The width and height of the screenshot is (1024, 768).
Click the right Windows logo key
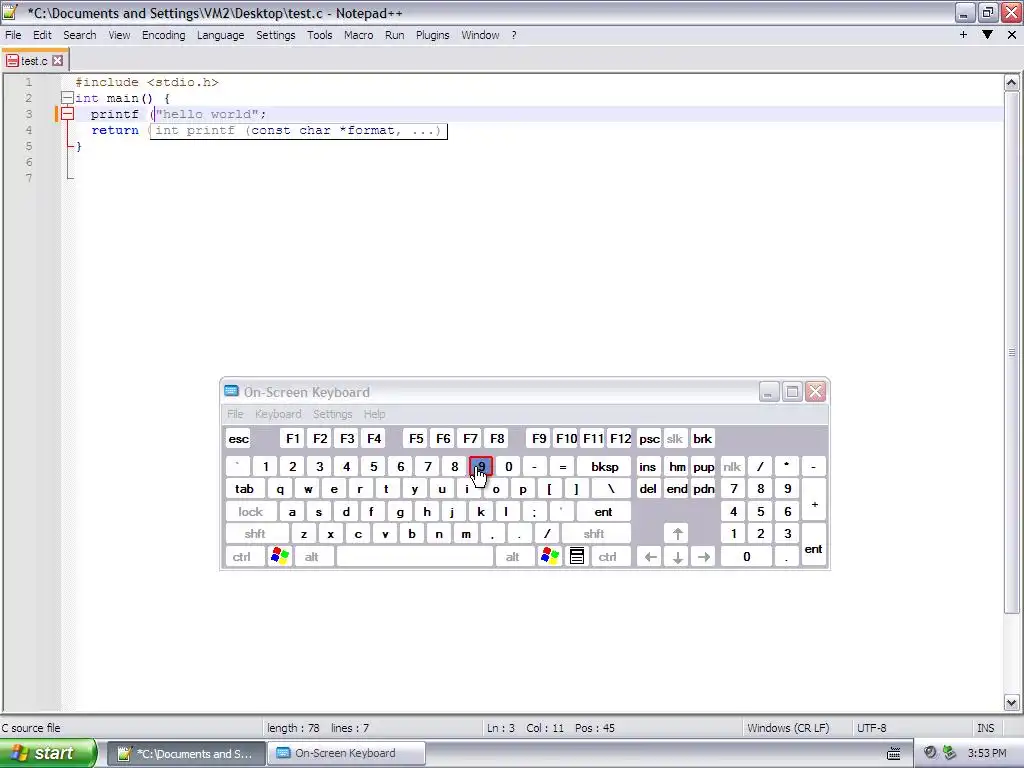tap(550, 557)
